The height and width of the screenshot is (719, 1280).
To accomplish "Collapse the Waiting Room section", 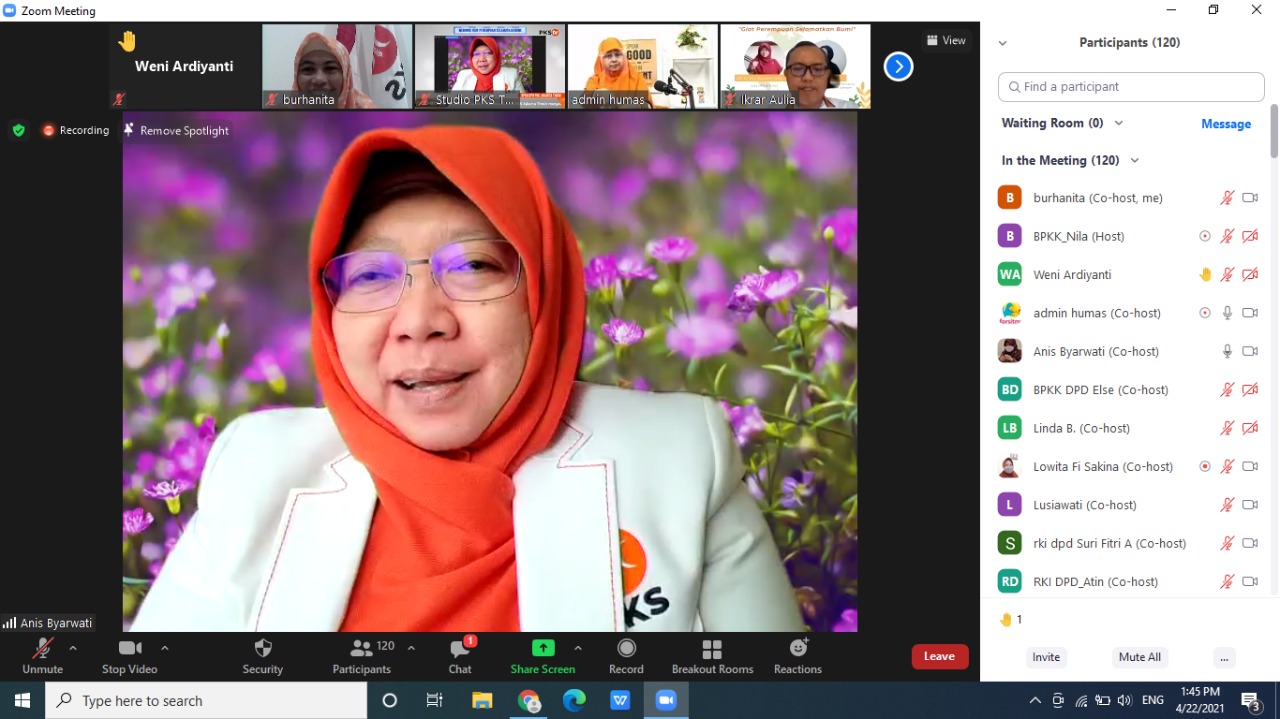I will [1118, 123].
